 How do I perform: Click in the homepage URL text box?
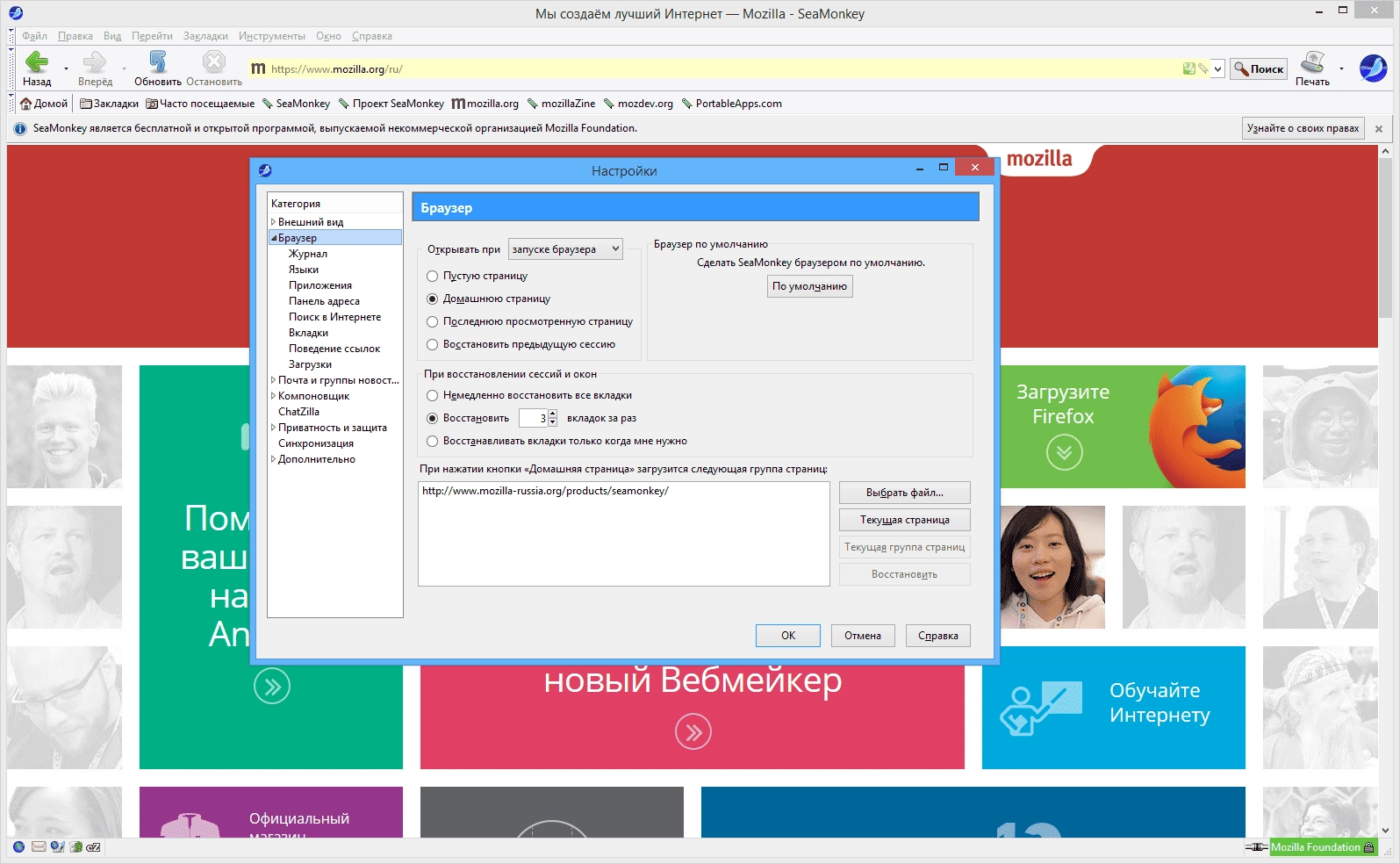coord(624,533)
